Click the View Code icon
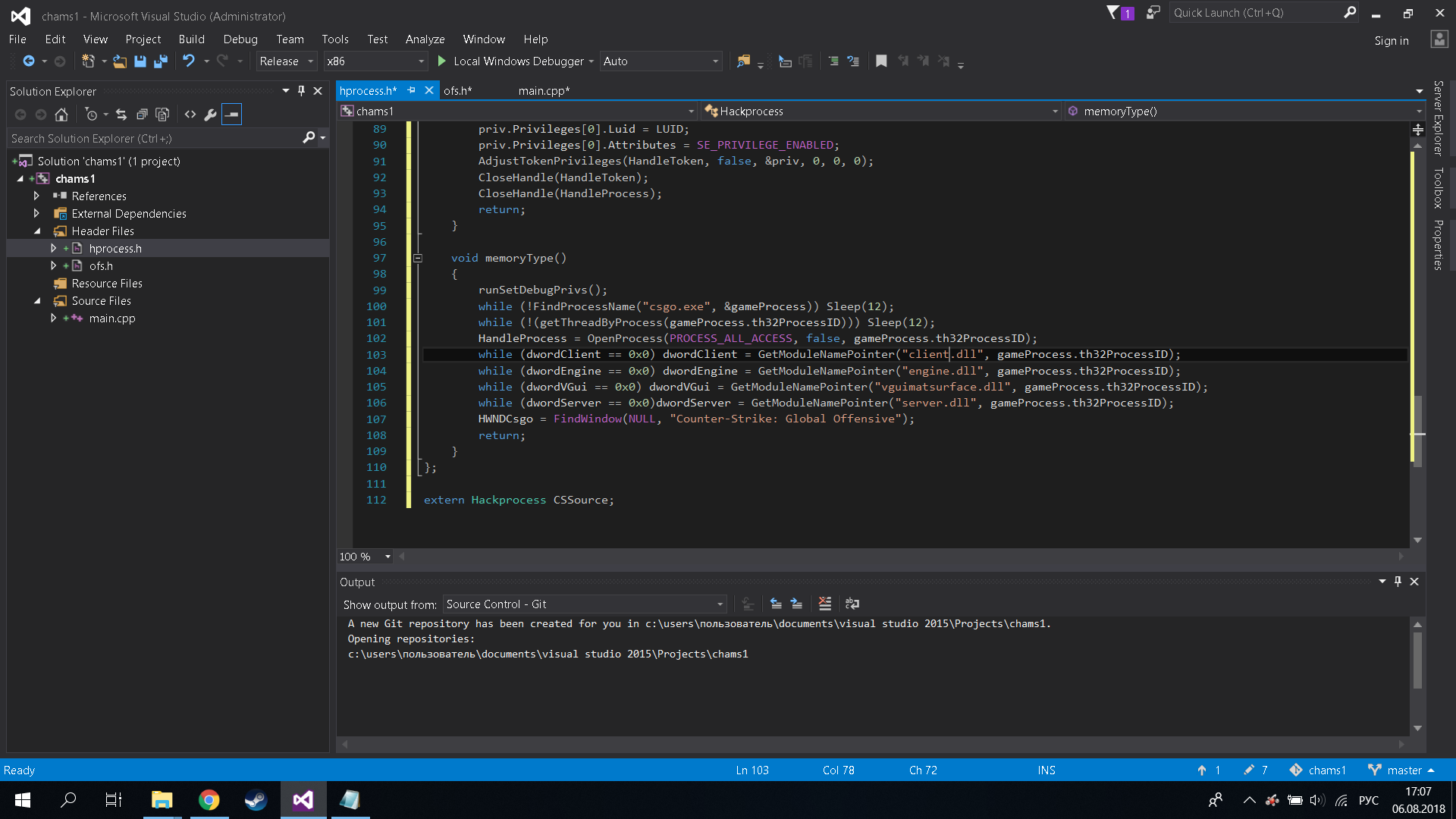The image size is (1456, 819). (x=190, y=115)
